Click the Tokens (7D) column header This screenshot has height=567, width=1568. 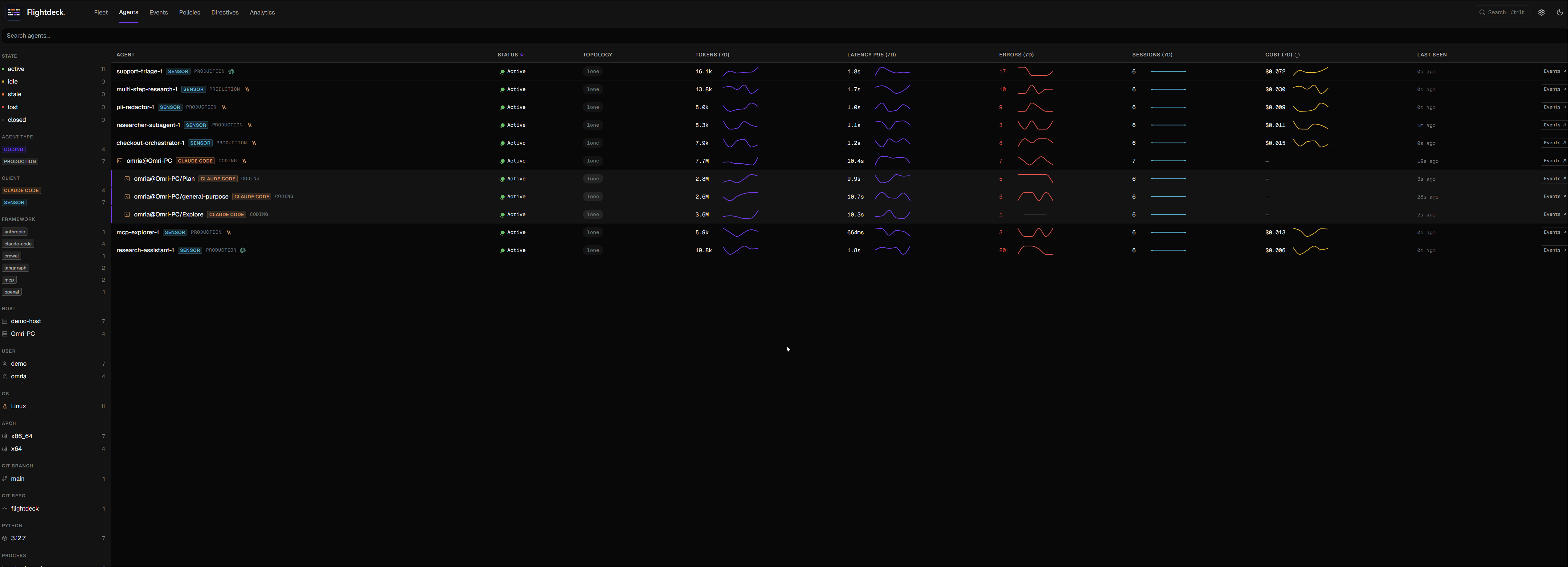click(x=712, y=55)
